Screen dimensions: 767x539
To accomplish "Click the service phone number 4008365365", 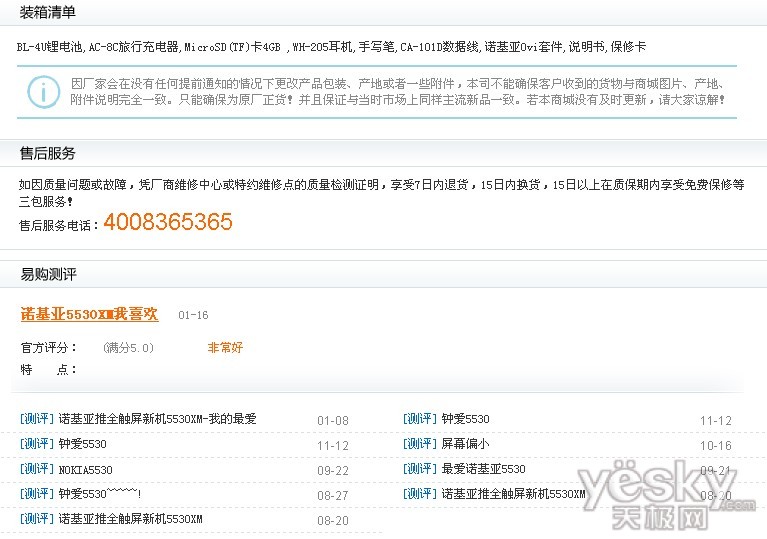I will click(x=168, y=222).
